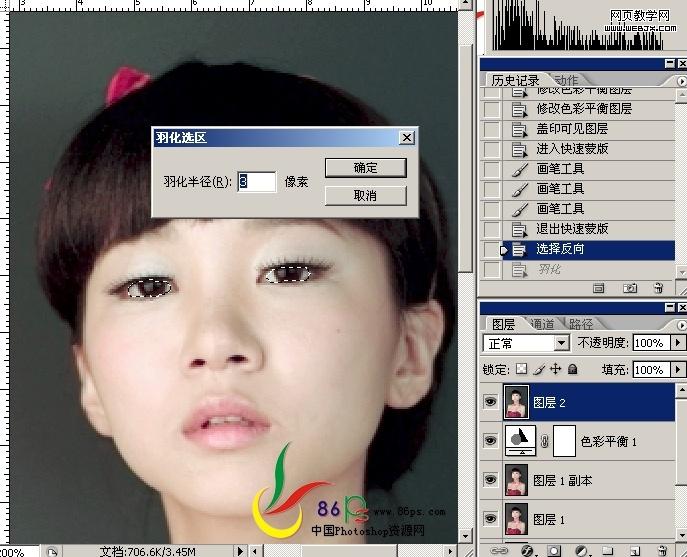Add a layer mask

554,551
